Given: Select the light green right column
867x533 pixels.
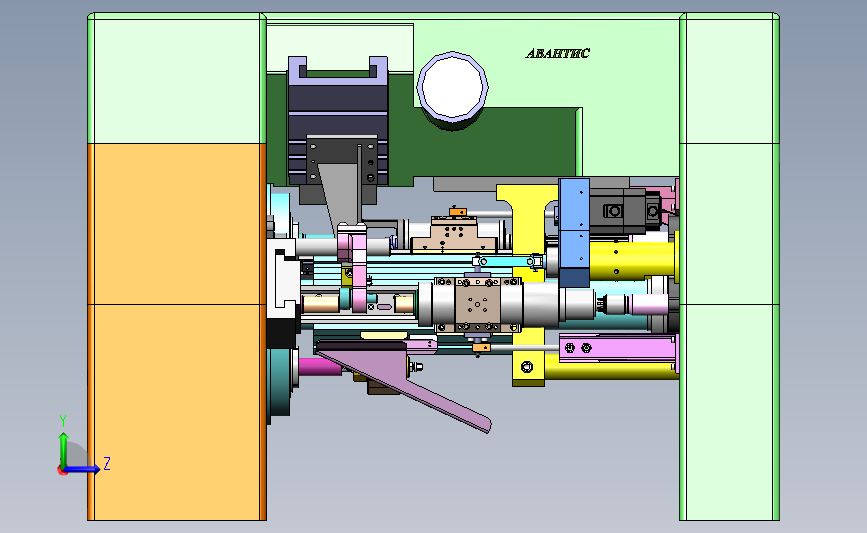Looking at the screenshot, I should pos(729,266).
